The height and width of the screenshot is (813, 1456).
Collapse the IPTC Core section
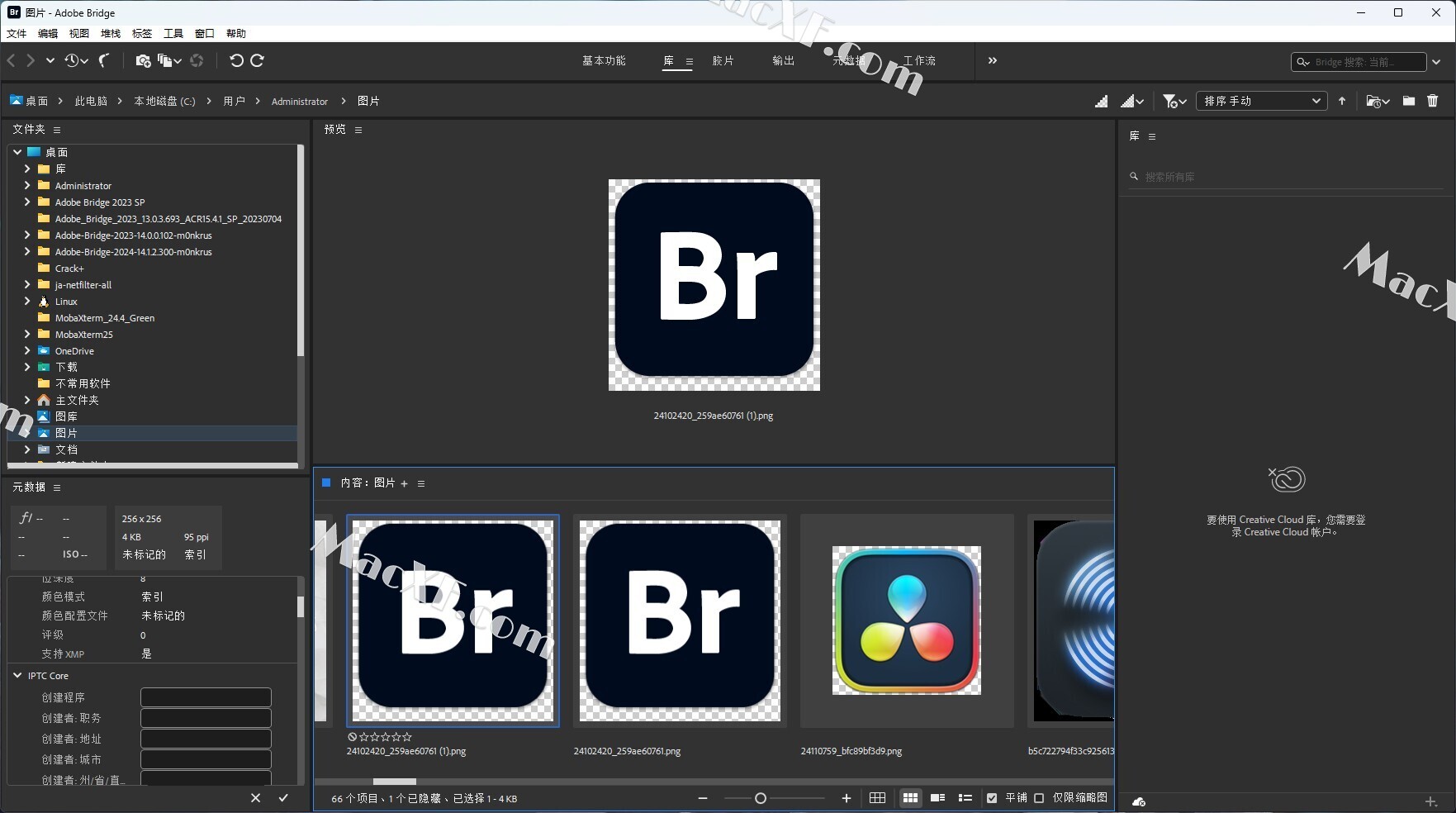coord(17,675)
